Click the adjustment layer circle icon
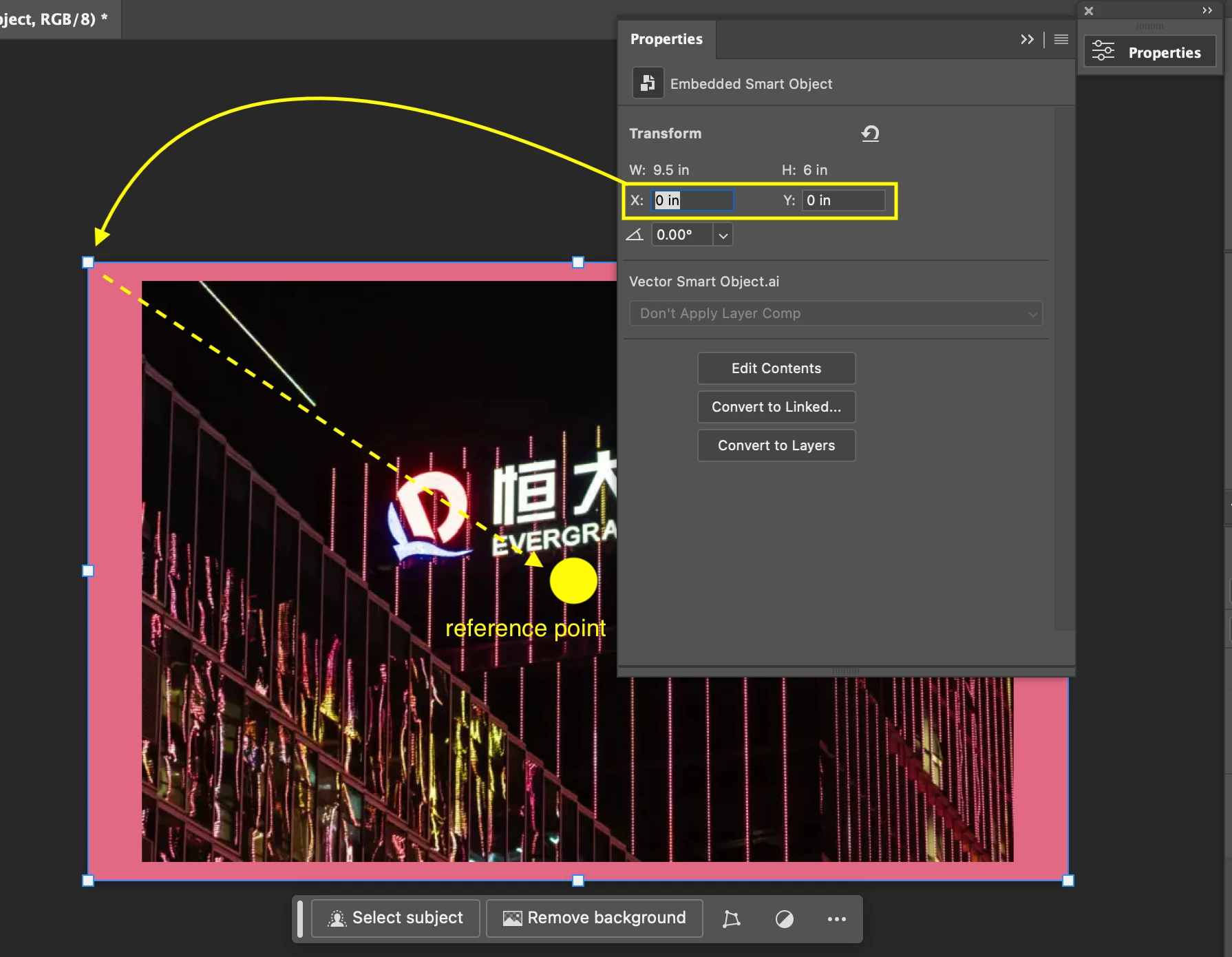 click(x=785, y=918)
